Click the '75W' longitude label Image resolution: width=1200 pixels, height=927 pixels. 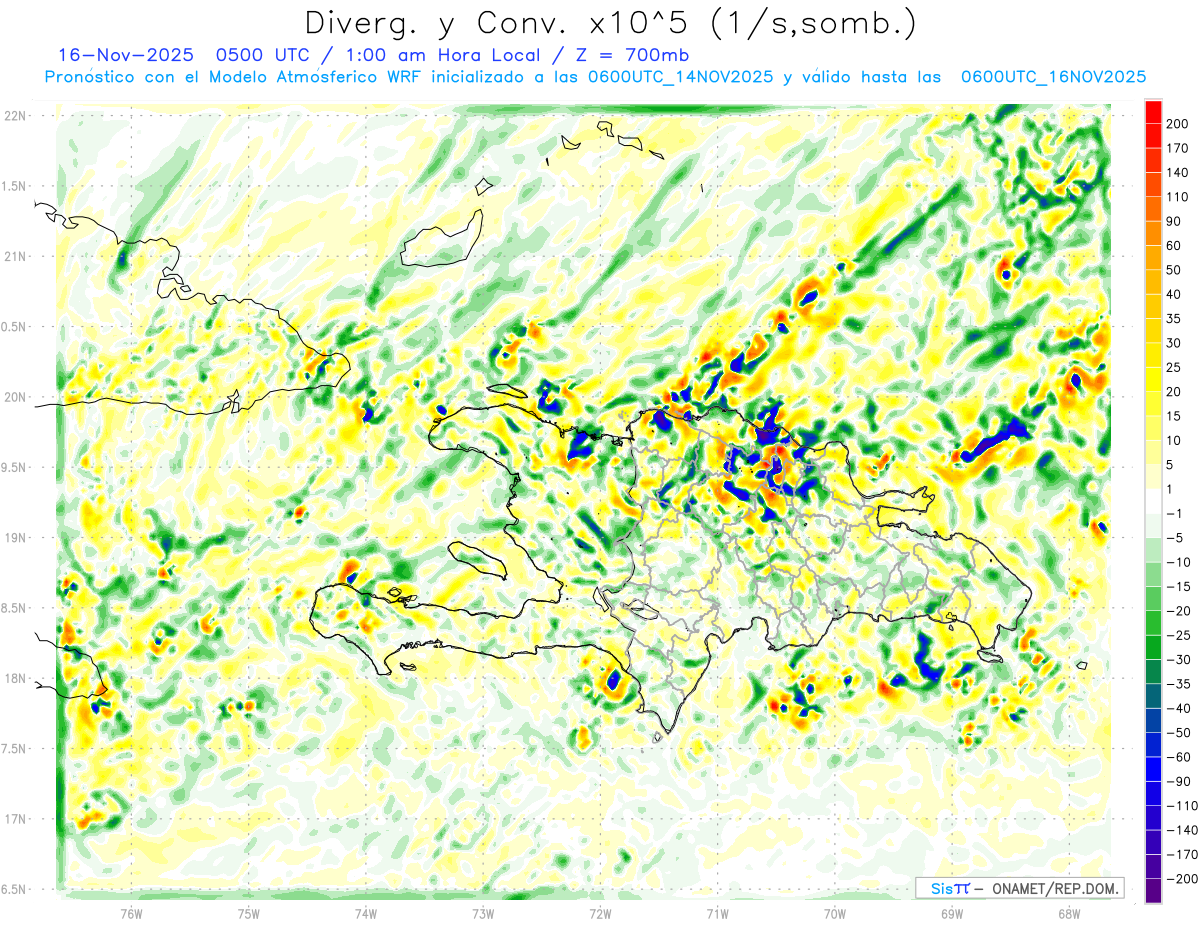click(249, 913)
